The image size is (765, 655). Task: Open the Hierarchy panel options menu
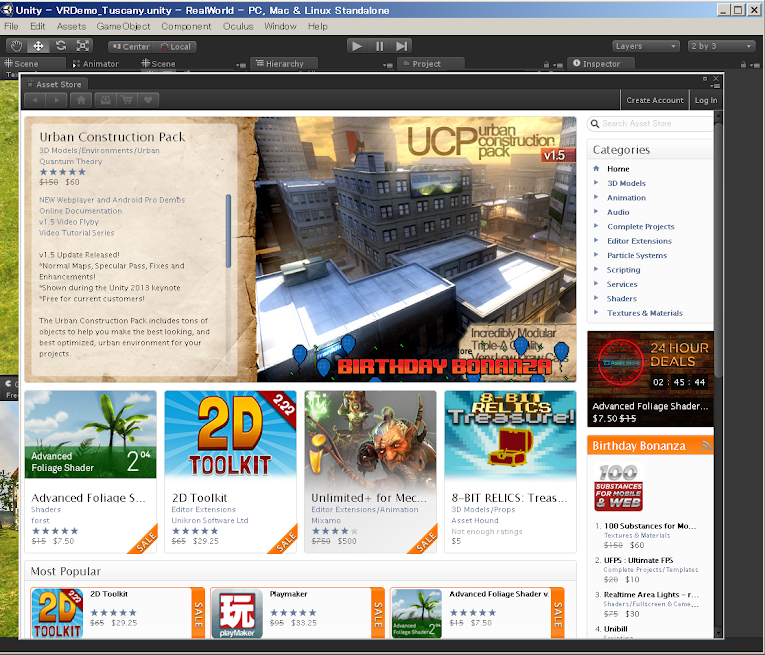point(387,65)
